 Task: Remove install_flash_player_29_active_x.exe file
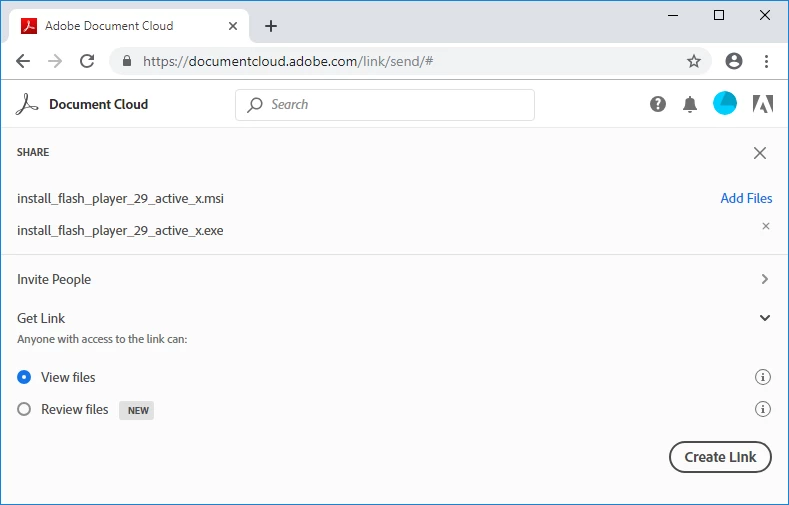click(x=766, y=226)
